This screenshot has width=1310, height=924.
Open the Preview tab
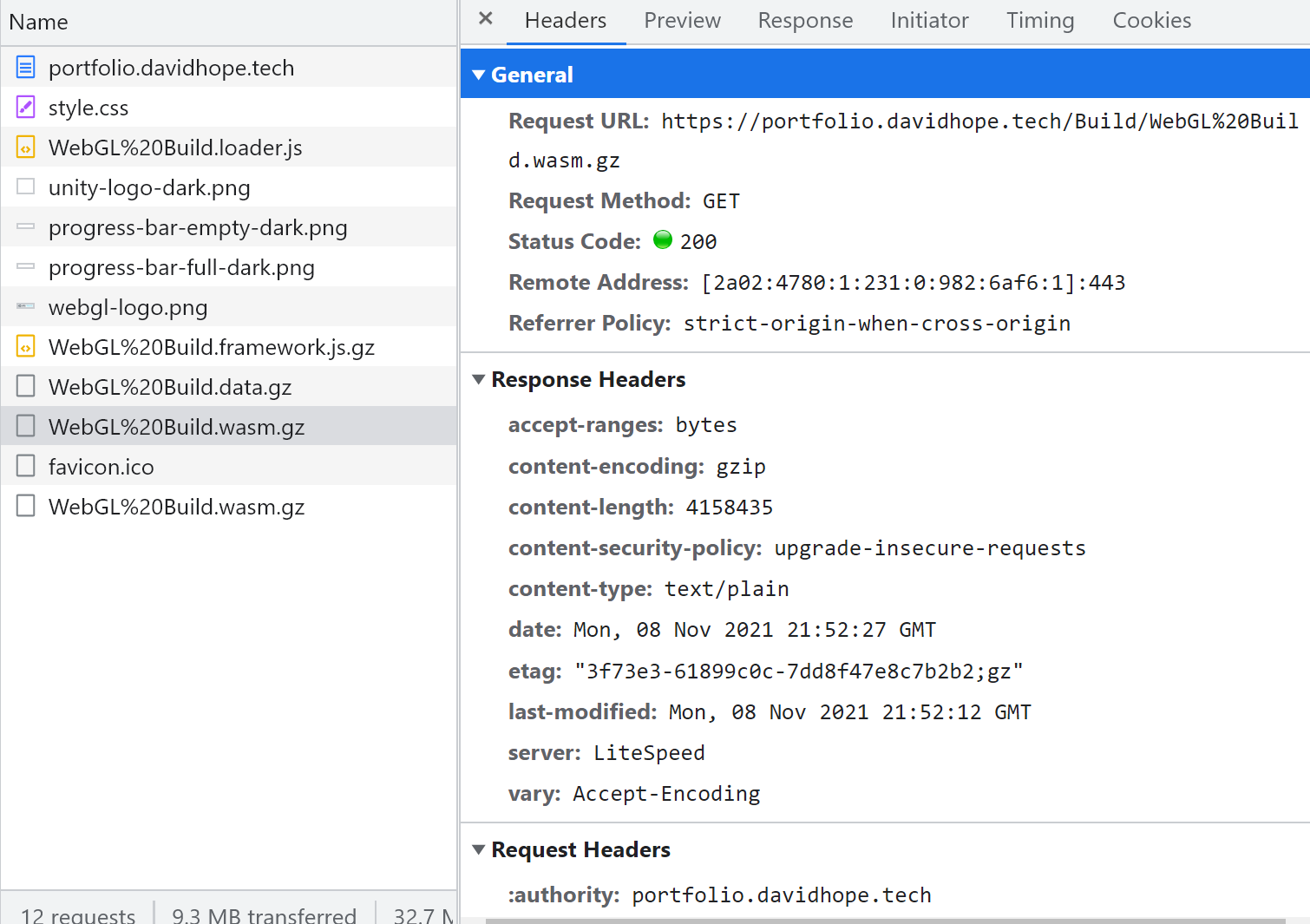tap(682, 21)
